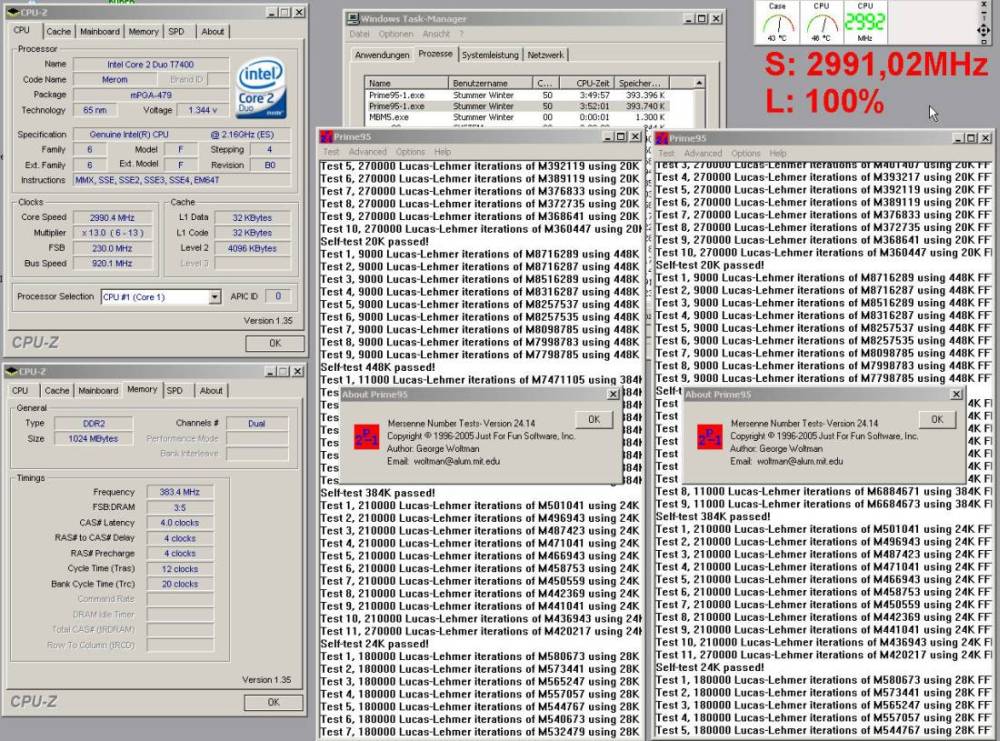The width and height of the screenshot is (1000, 741).
Task: Click the Name field Intel Core 2 Duo T7400
Action: click(x=151, y=64)
